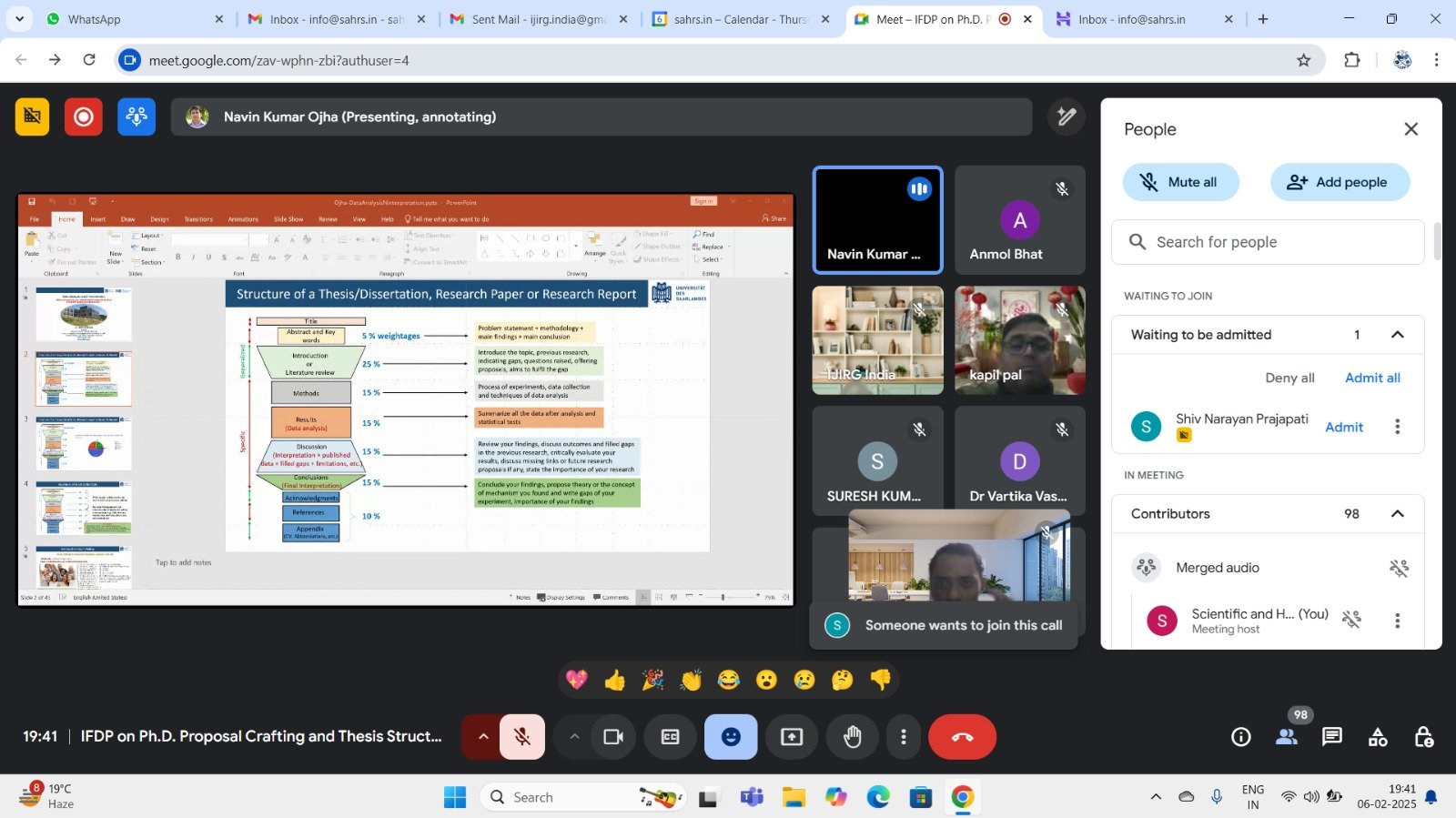Image resolution: width=1456 pixels, height=818 pixels.
Task: Switch to the sahrs.in Calendar tab
Action: 738,19
